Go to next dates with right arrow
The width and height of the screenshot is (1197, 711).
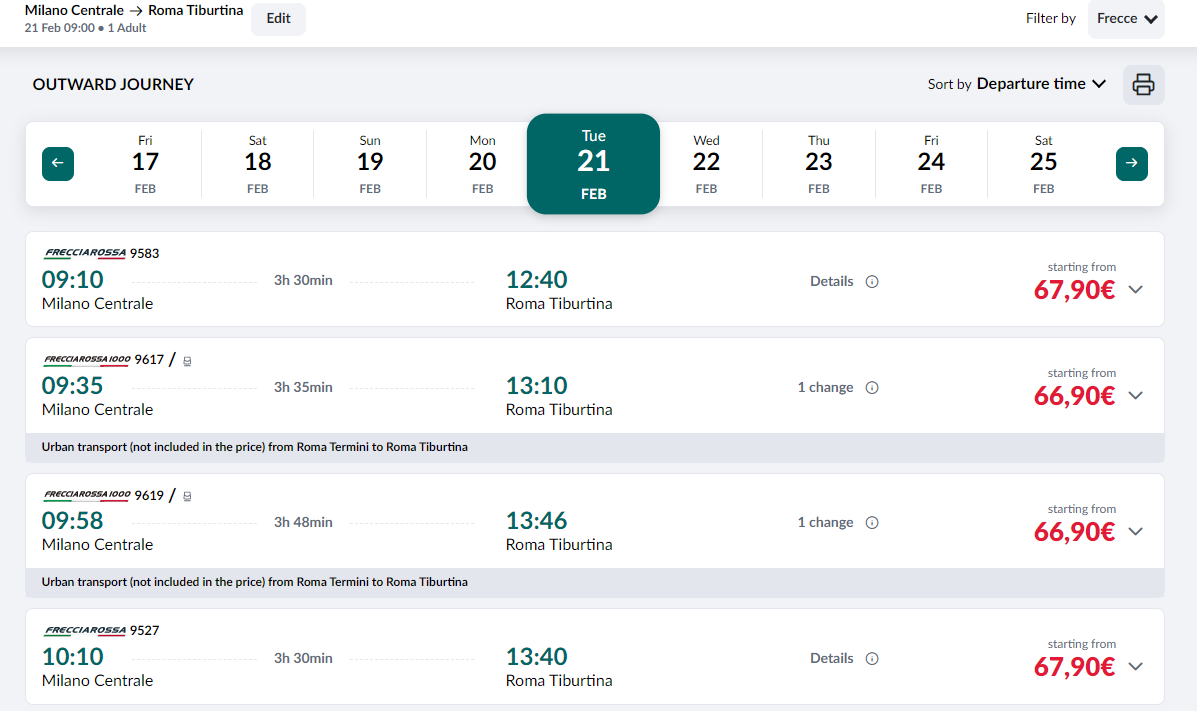click(x=1131, y=164)
